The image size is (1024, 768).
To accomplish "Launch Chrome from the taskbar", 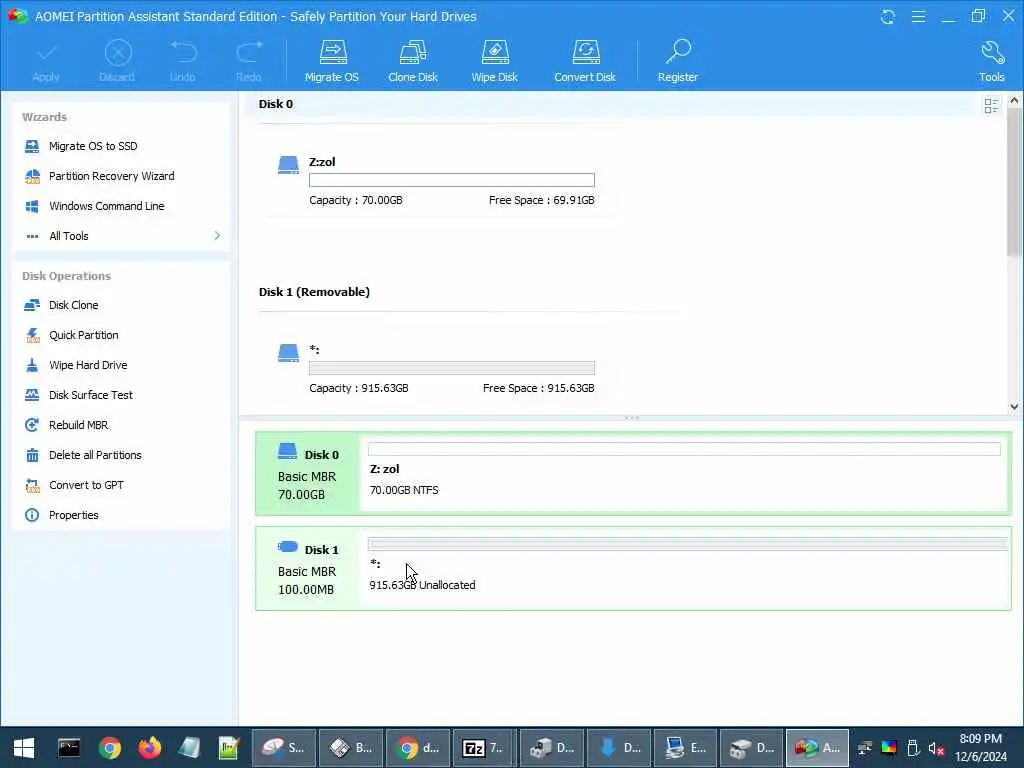I will (110, 748).
